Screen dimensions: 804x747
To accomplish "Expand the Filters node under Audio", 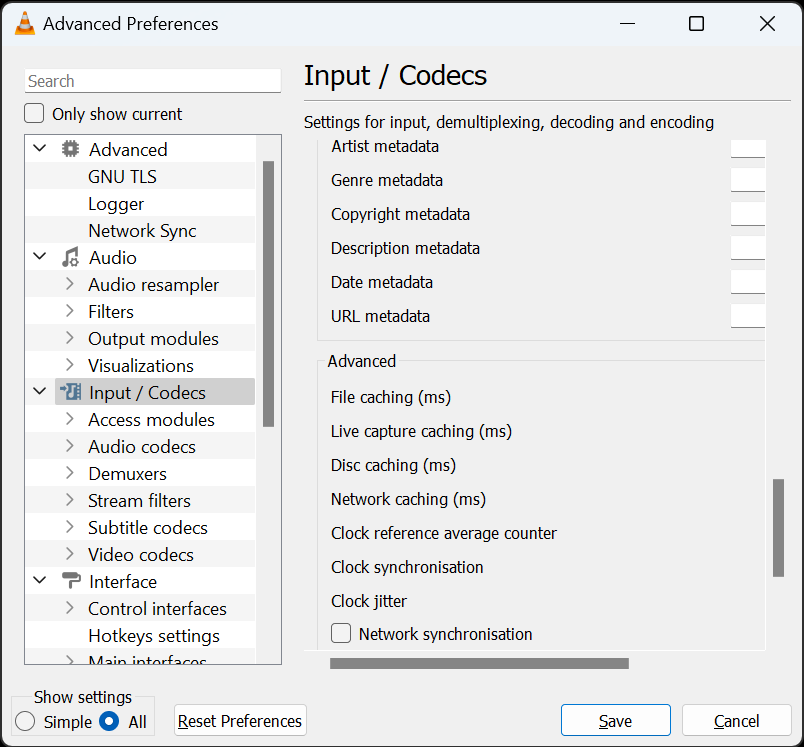I will coord(70,311).
